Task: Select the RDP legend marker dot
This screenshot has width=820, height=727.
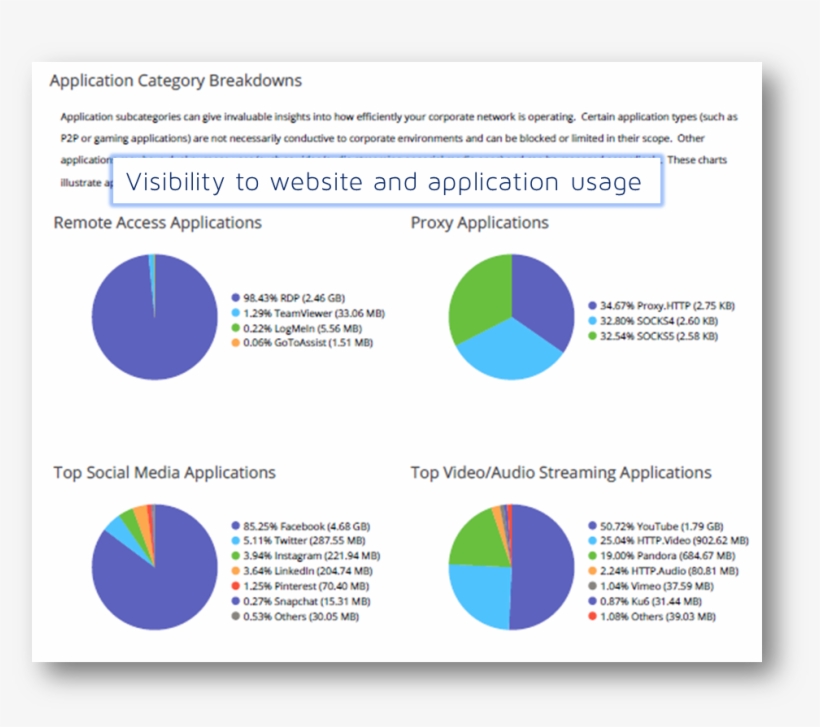Action: coord(234,297)
